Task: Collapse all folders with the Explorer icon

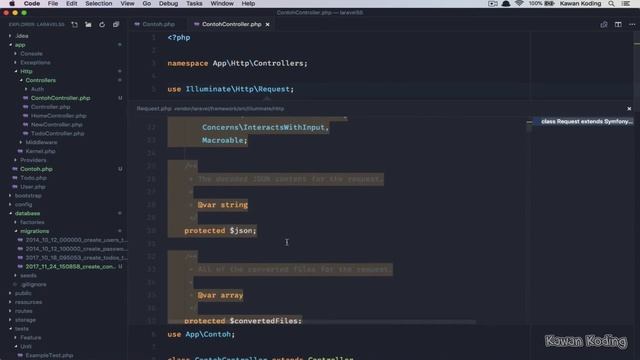Action: pos(116,24)
